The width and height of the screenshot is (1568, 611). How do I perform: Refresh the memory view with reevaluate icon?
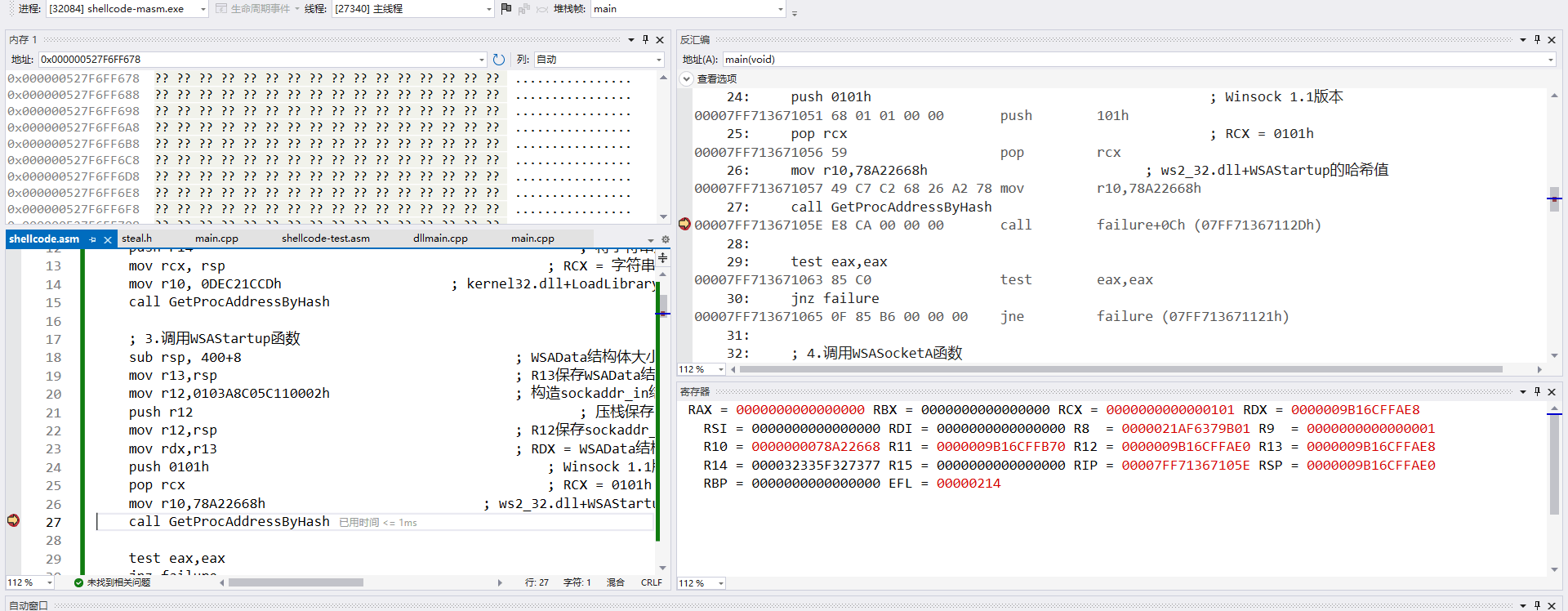pos(499,60)
